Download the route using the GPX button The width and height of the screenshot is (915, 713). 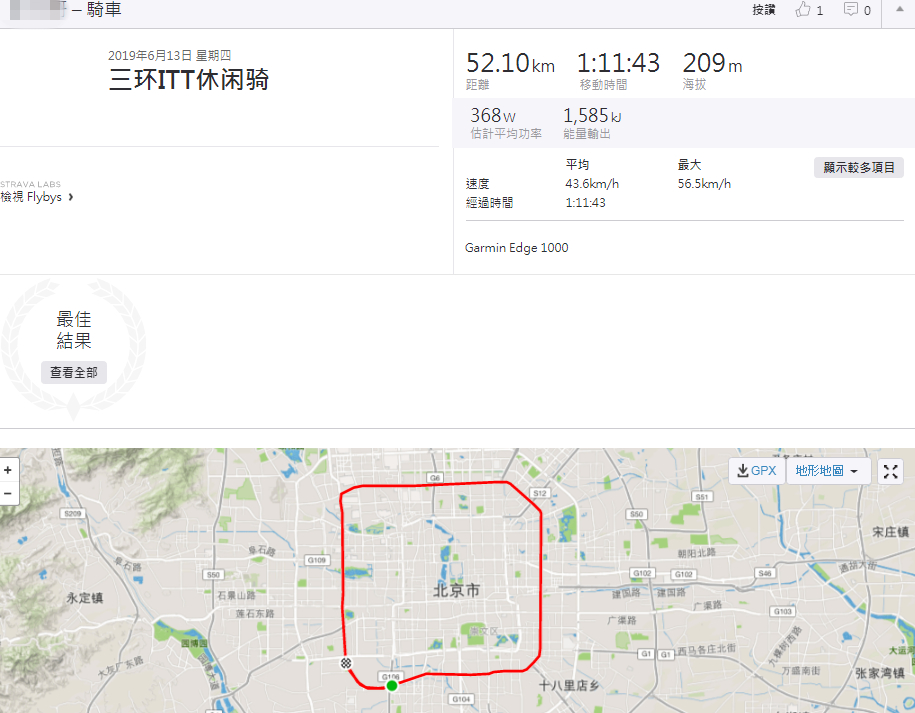click(757, 471)
